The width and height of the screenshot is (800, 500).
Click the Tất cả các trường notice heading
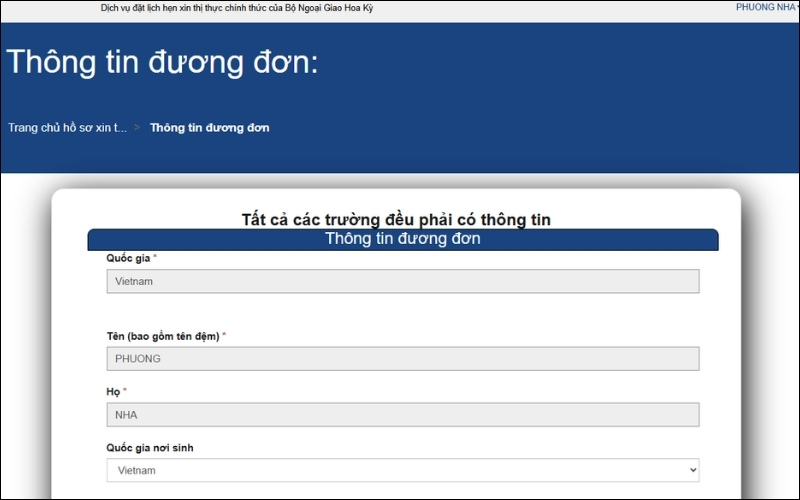click(x=396, y=219)
